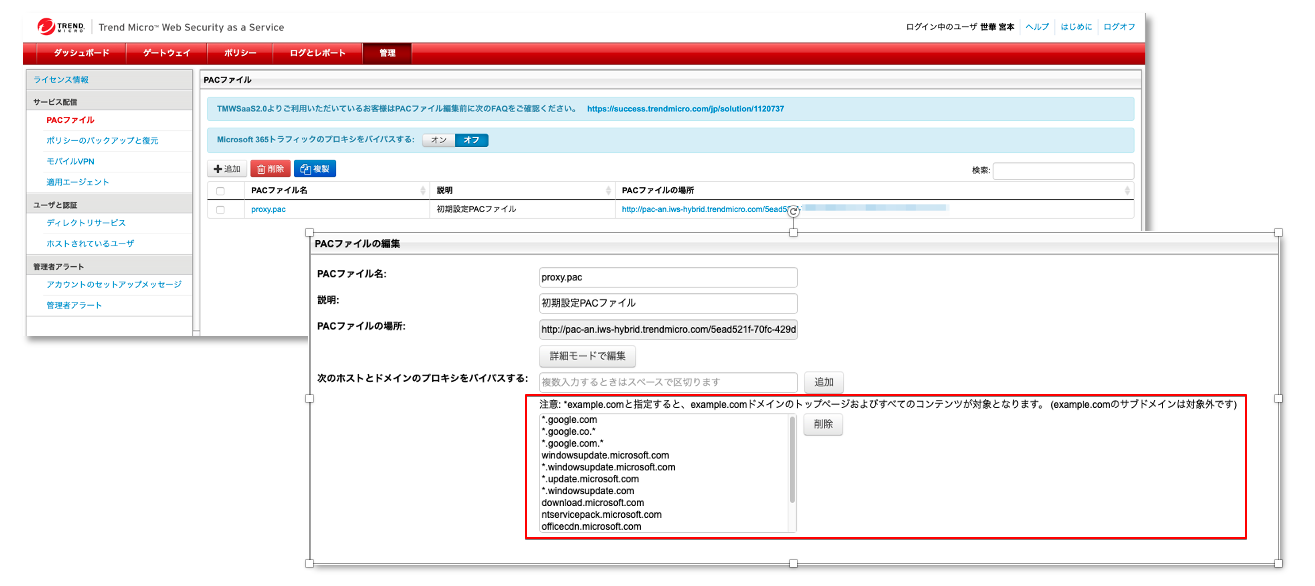Focus the bypass host input field
The image size is (1315, 586).
point(667,382)
